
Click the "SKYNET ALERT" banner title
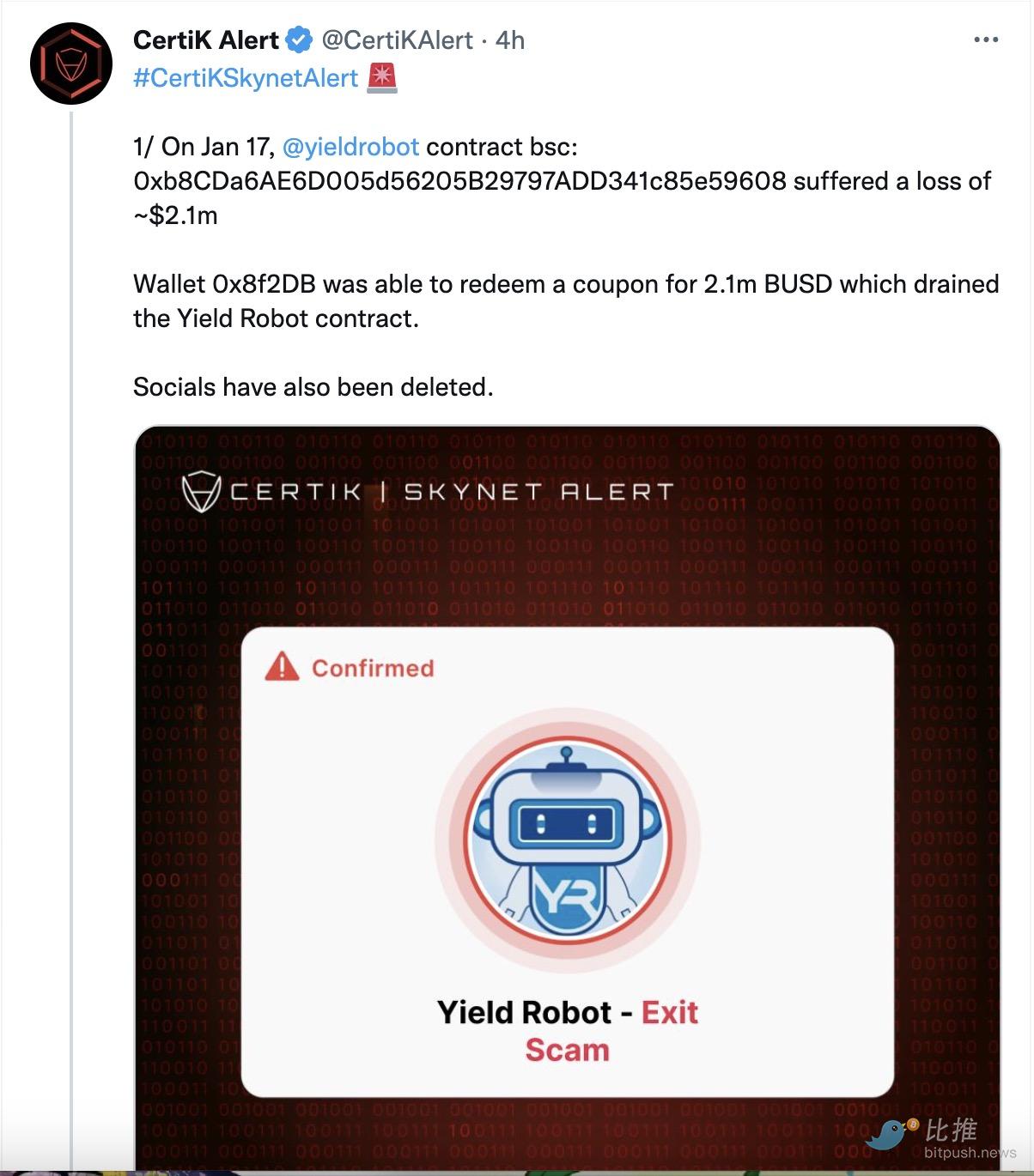click(538, 492)
